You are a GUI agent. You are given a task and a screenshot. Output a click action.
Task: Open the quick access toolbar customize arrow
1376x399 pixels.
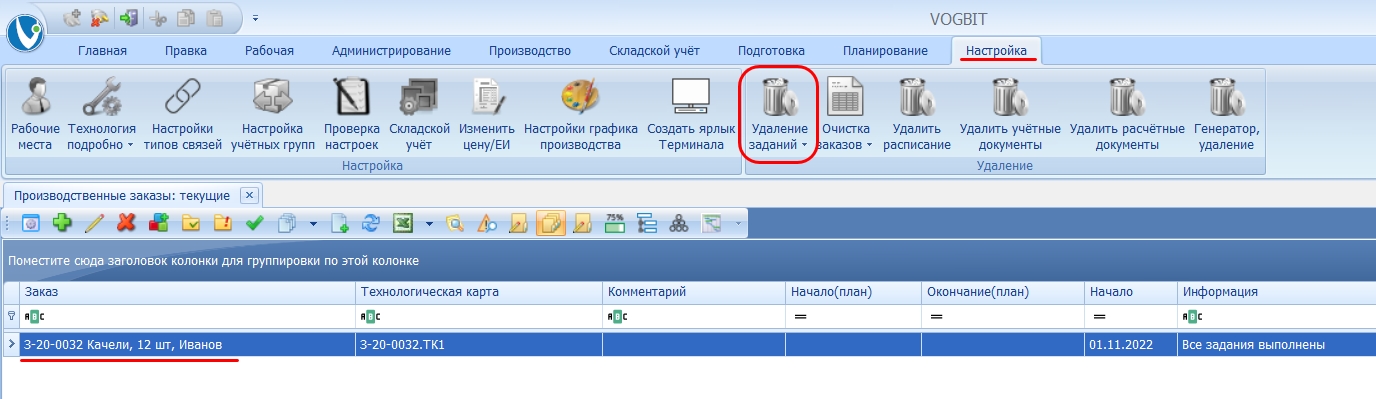(255, 18)
